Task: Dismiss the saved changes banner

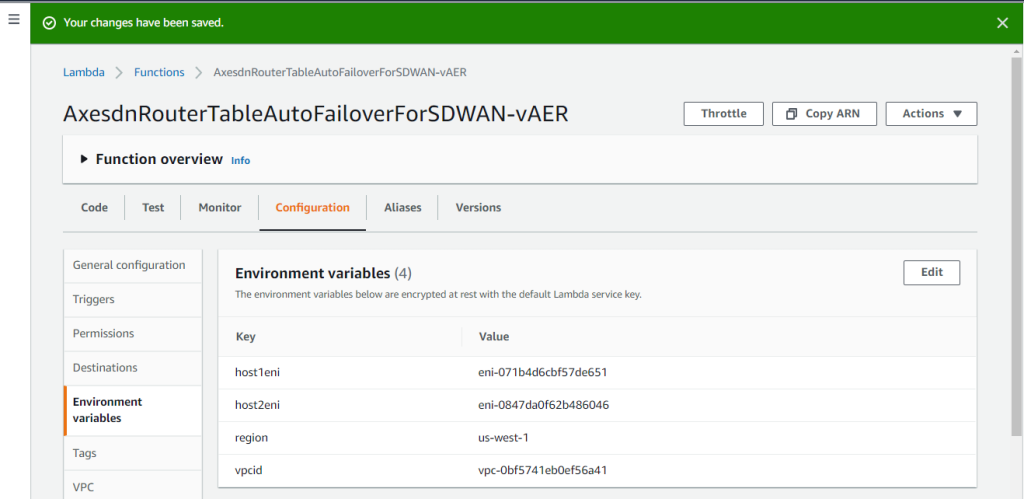Action: point(1002,22)
